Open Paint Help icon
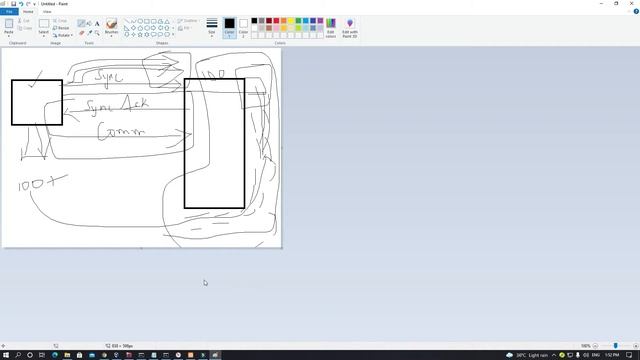Image resolution: width=640 pixels, height=360 pixels. (x=636, y=11)
